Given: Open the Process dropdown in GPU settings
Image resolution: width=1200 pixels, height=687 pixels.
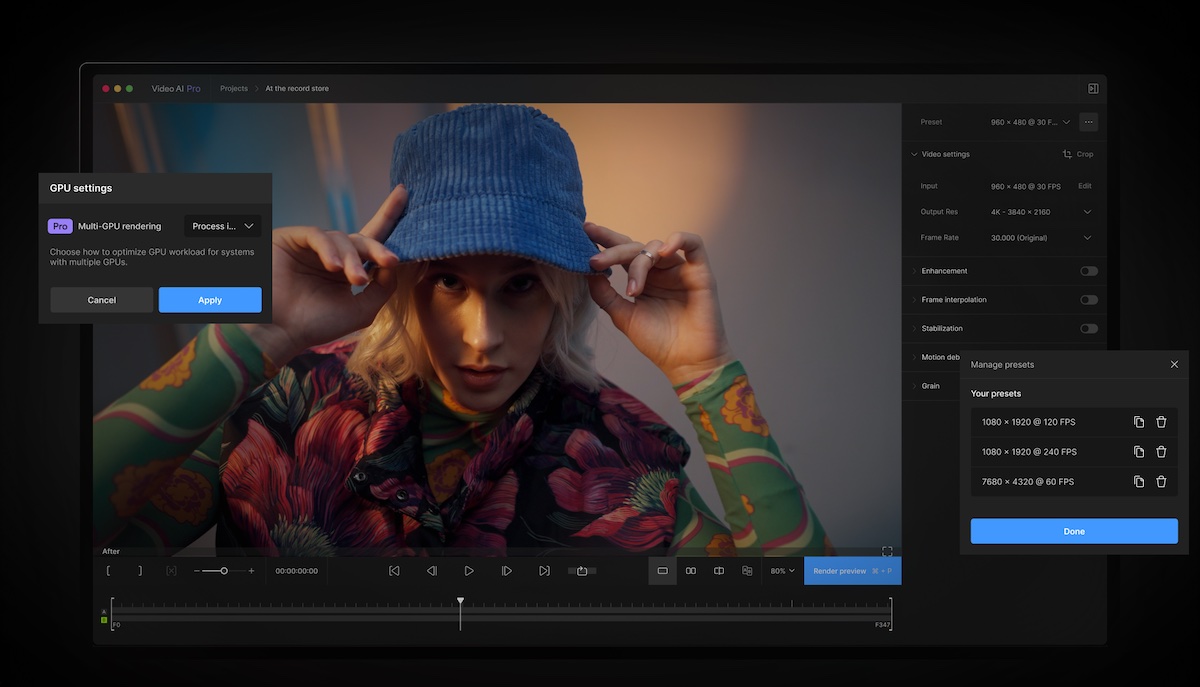Looking at the screenshot, I should pyautogui.click(x=221, y=226).
